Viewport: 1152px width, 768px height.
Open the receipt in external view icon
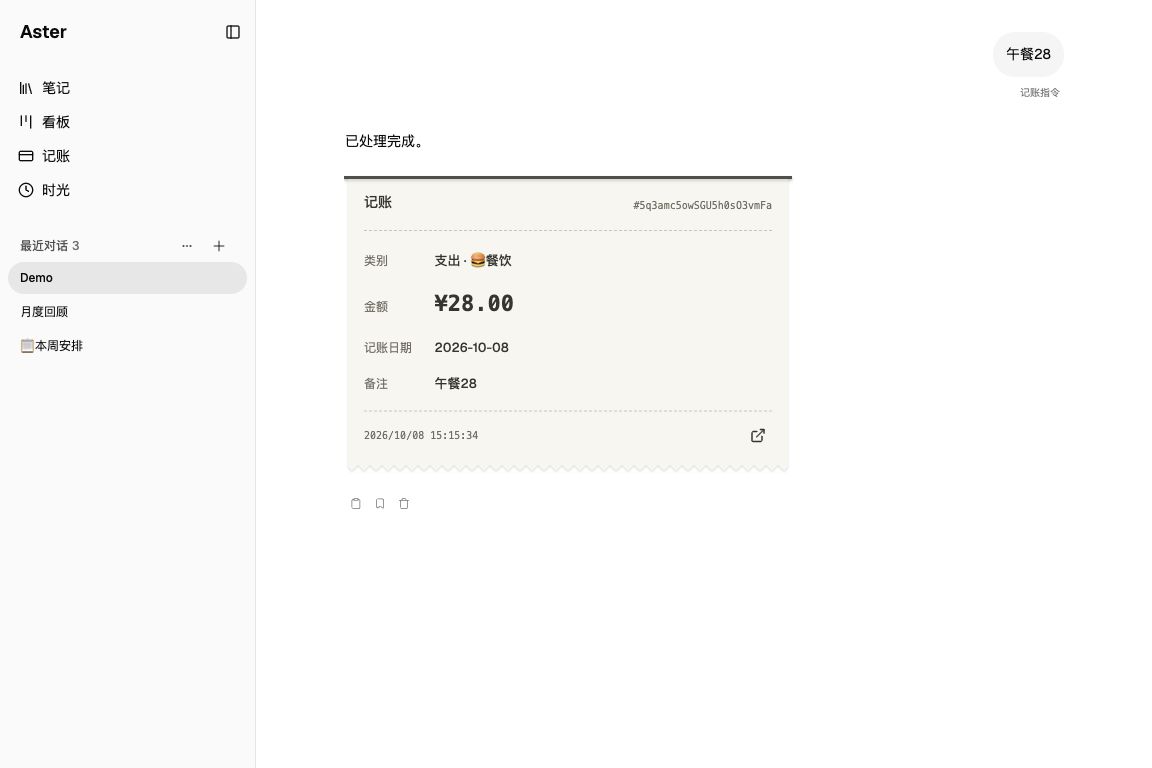point(757,436)
